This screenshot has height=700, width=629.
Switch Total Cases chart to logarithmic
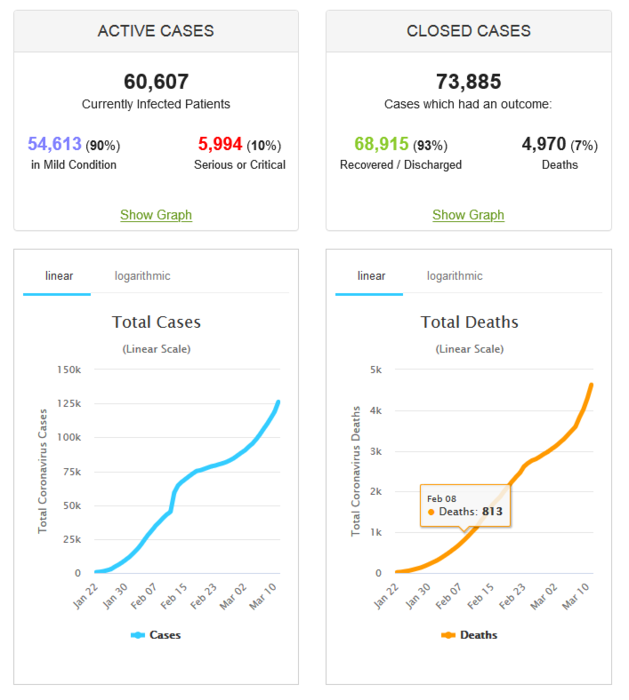[x=142, y=276]
